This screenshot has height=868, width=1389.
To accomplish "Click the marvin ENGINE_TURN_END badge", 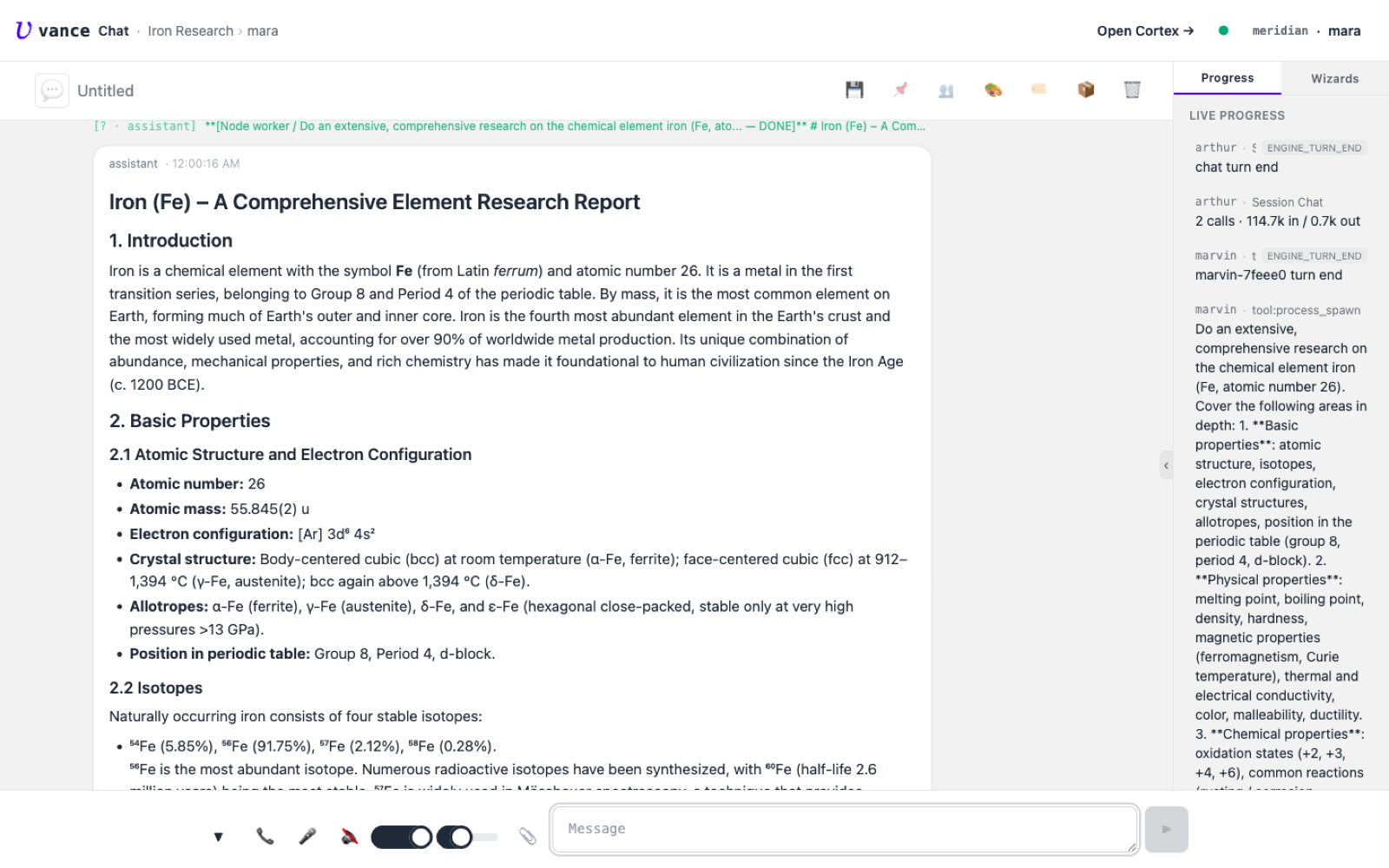I will [1314, 255].
